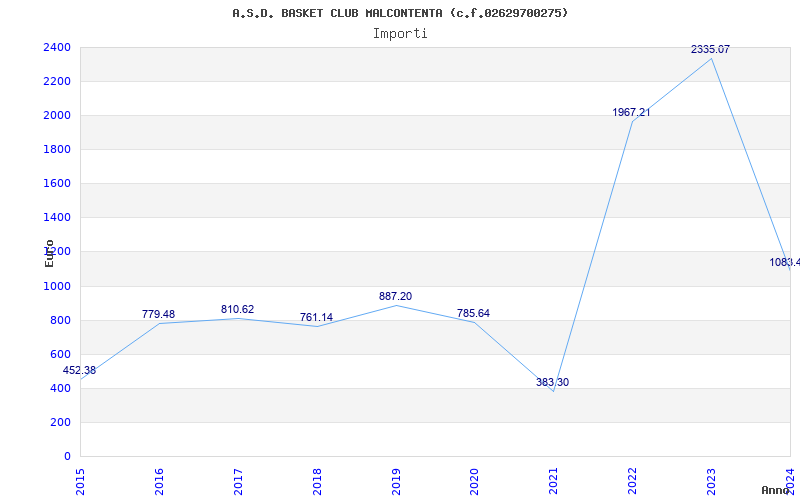This screenshot has height=500, width=800.
Task: Click the 2022 x-axis label
Action: click(x=633, y=481)
